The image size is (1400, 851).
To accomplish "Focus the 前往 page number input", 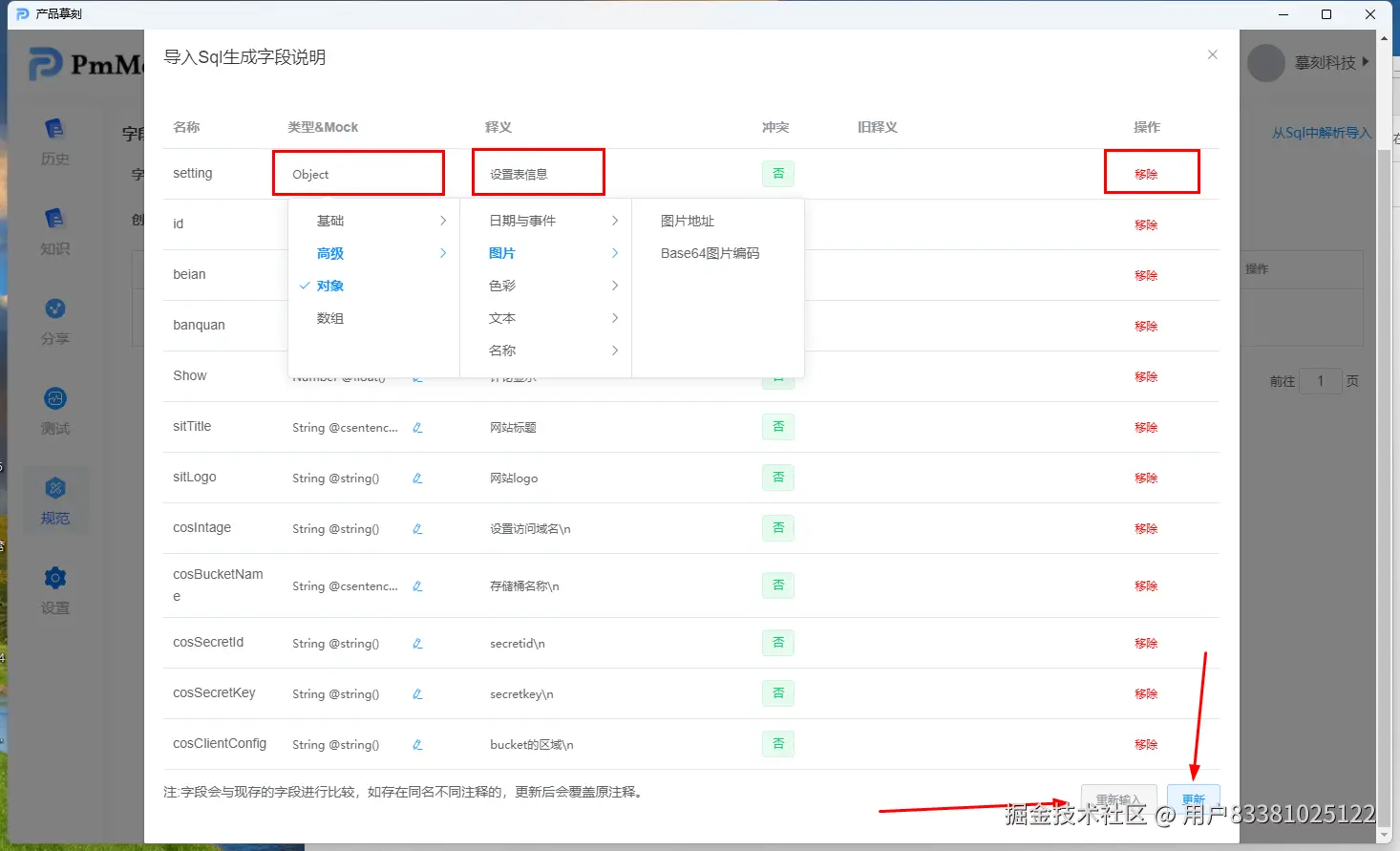I will click(x=1321, y=381).
